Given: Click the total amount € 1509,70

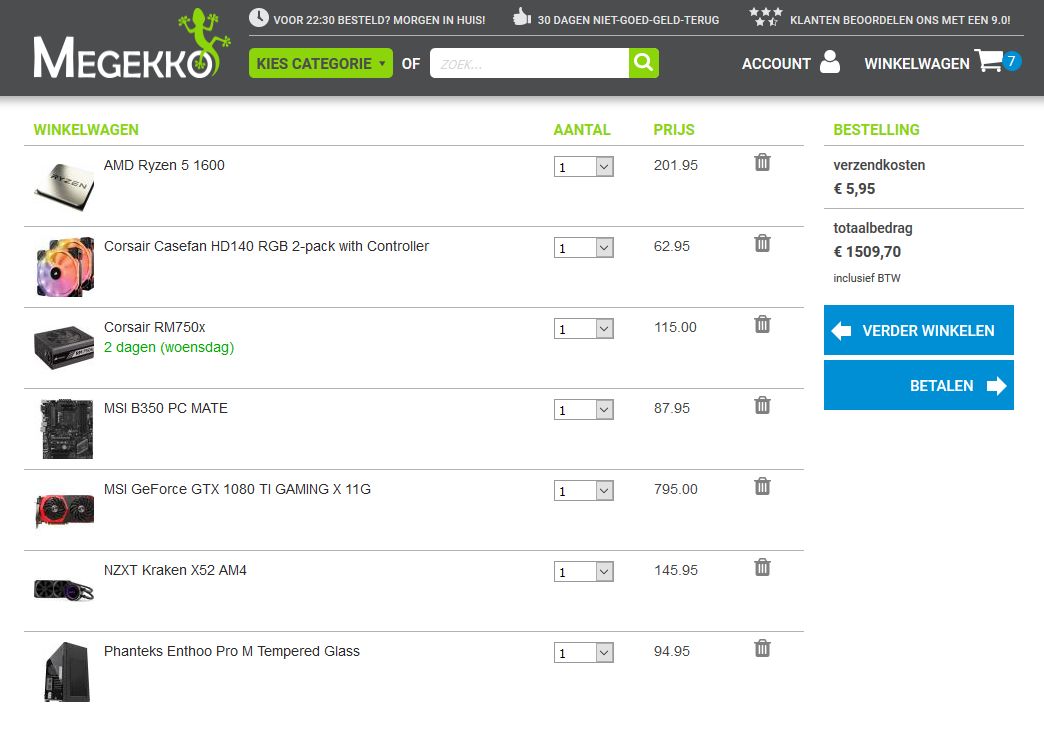Looking at the screenshot, I should [x=867, y=252].
